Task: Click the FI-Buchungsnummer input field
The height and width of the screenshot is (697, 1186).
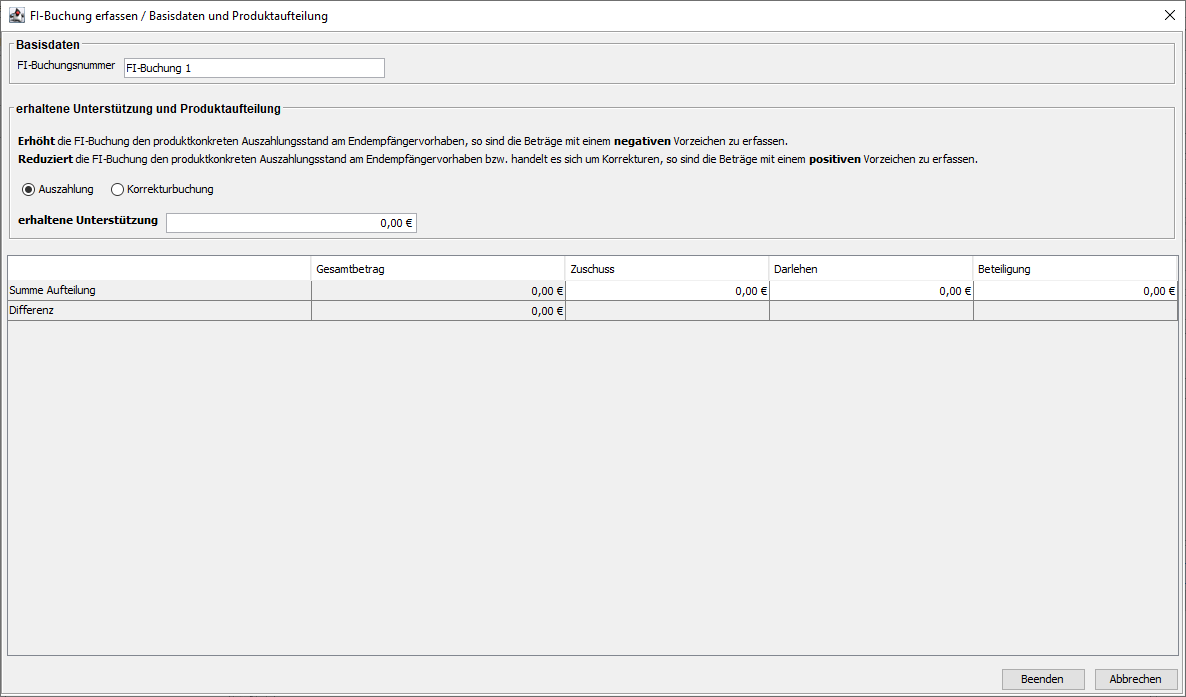Action: tap(254, 68)
